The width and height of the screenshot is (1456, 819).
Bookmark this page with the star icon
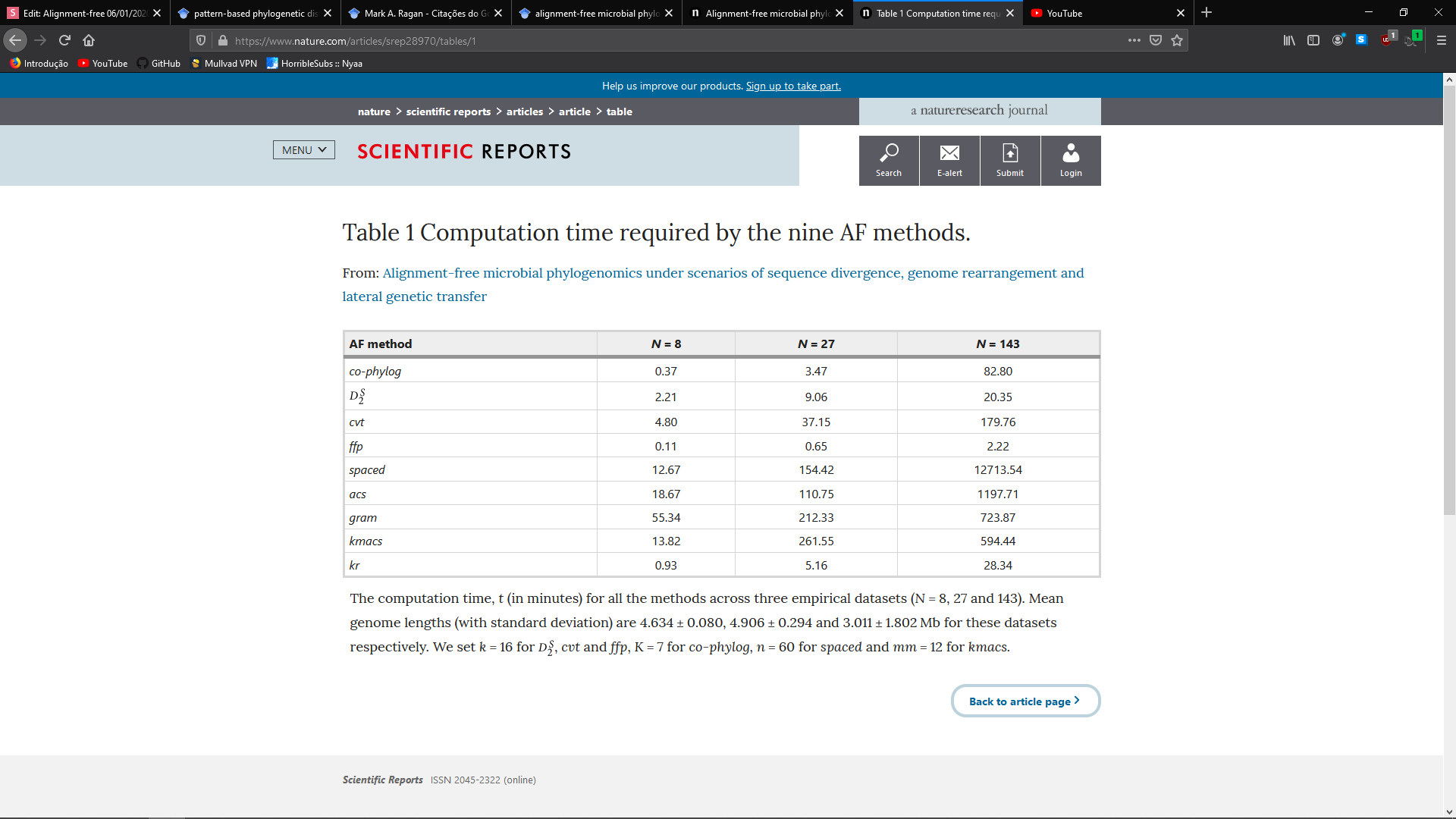pyautogui.click(x=1176, y=40)
